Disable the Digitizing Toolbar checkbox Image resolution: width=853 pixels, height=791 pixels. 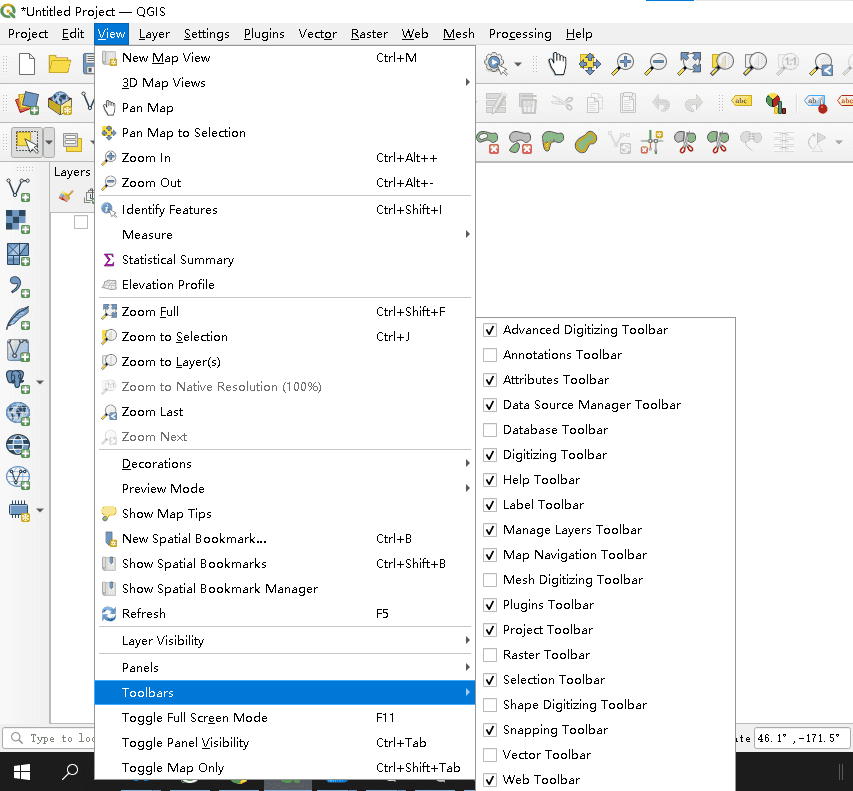tap(490, 455)
